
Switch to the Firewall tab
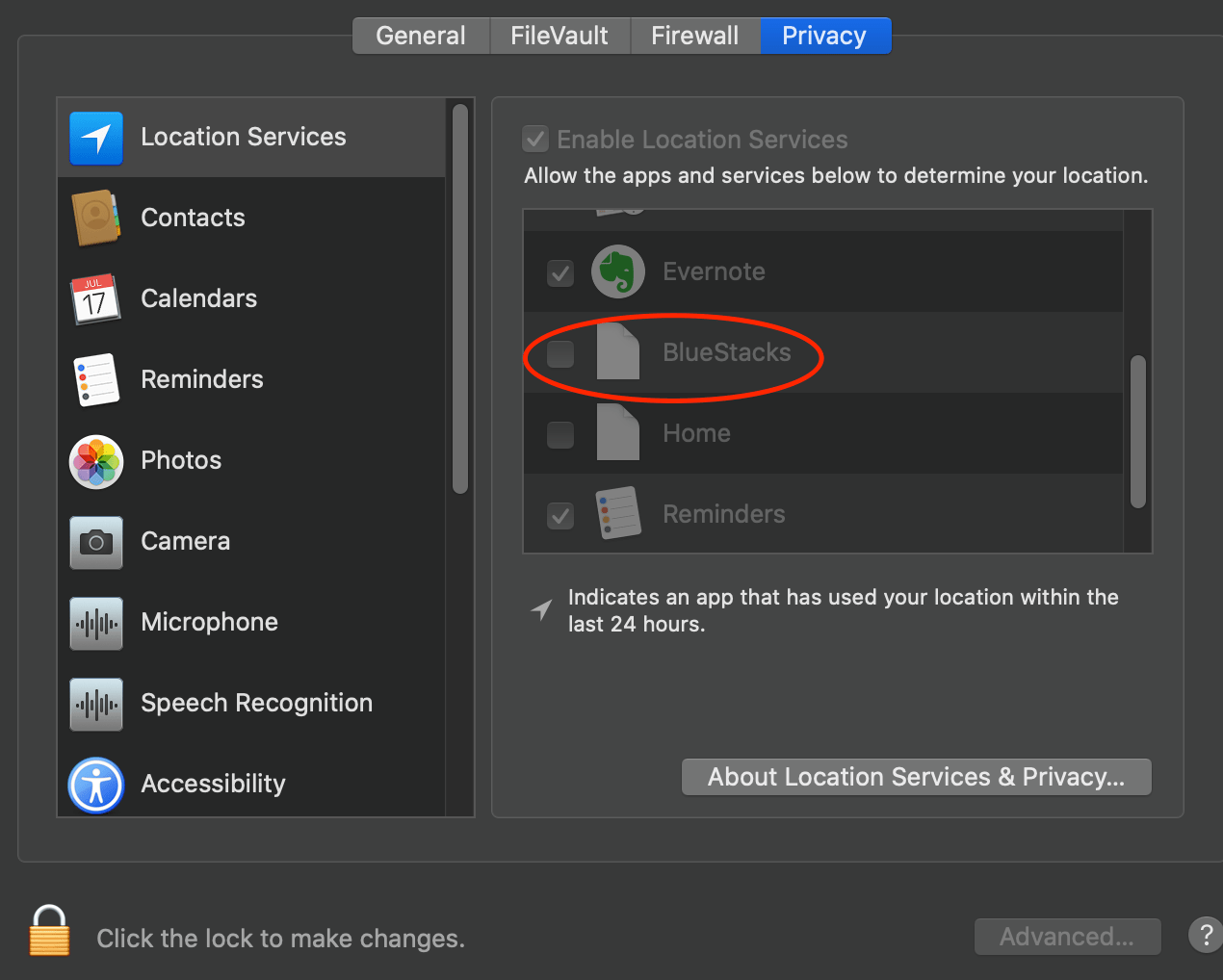tap(694, 36)
